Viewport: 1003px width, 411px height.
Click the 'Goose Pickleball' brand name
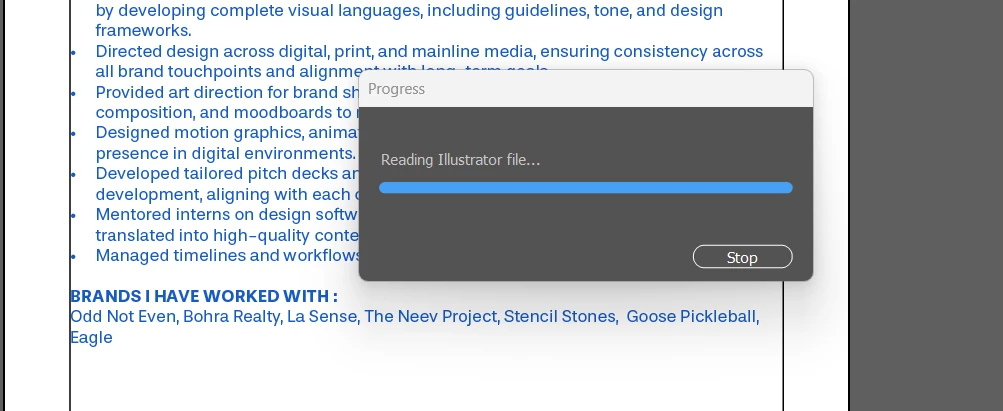[x=692, y=317]
